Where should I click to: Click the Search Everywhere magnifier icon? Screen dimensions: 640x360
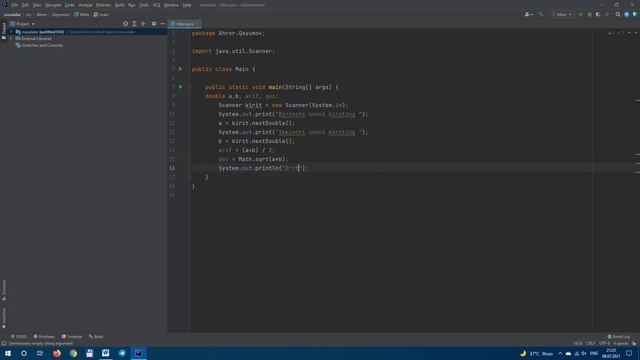[618, 14]
